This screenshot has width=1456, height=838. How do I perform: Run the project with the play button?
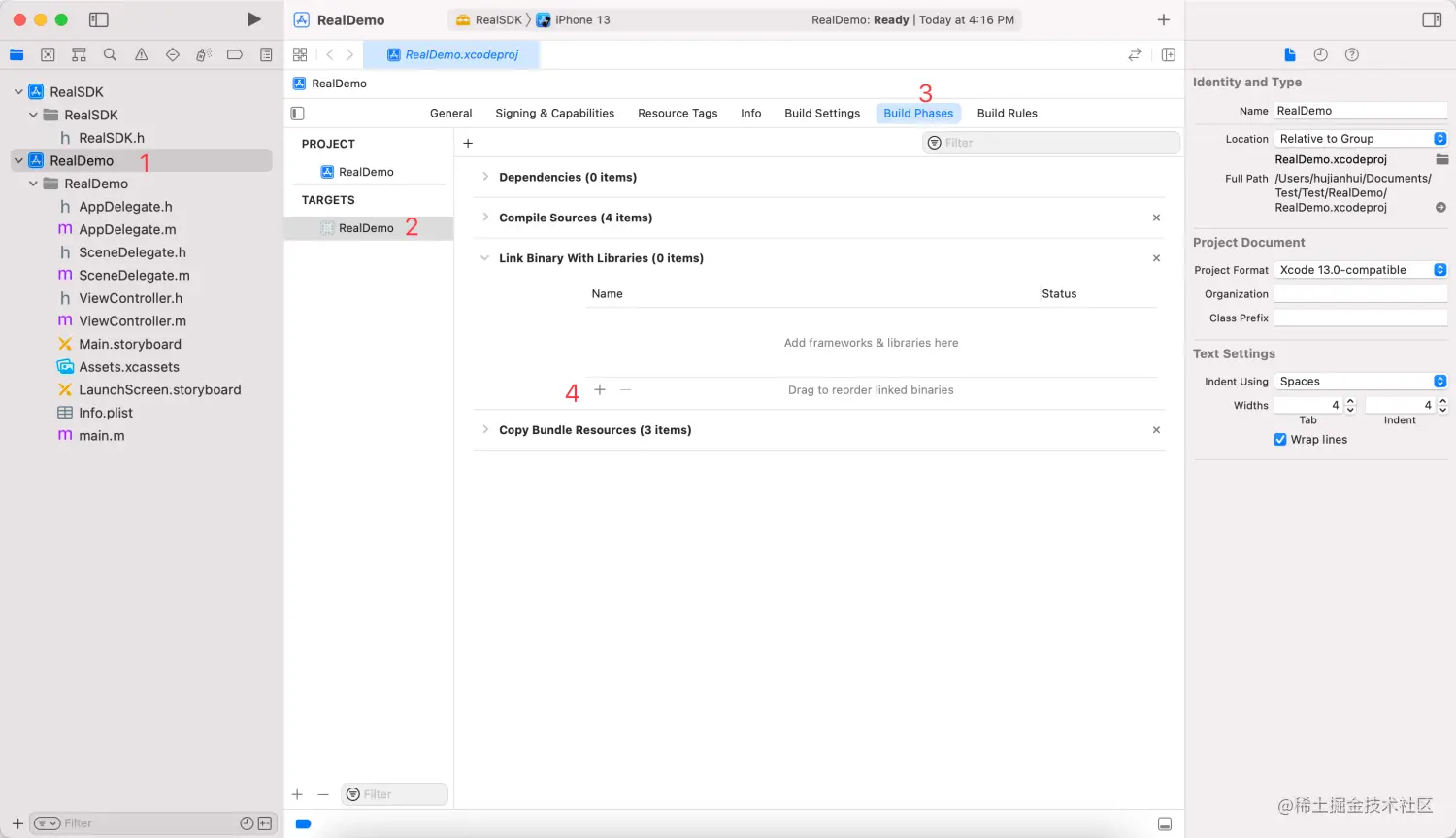(x=253, y=19)
